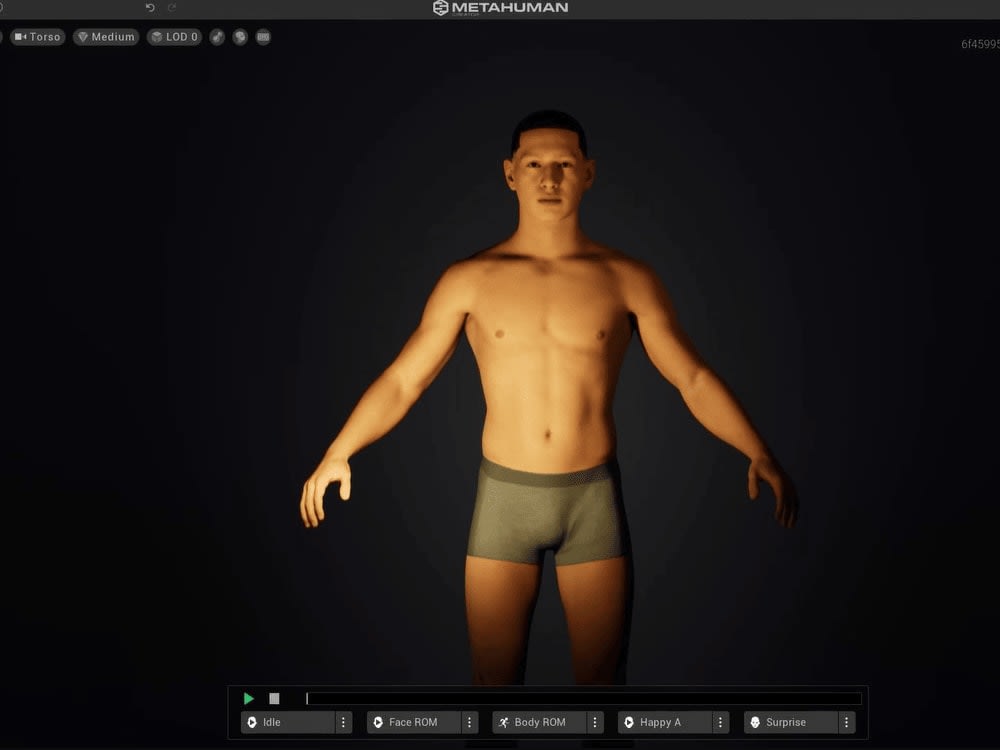Click the Face ROM animation icon

coord(376,722)
